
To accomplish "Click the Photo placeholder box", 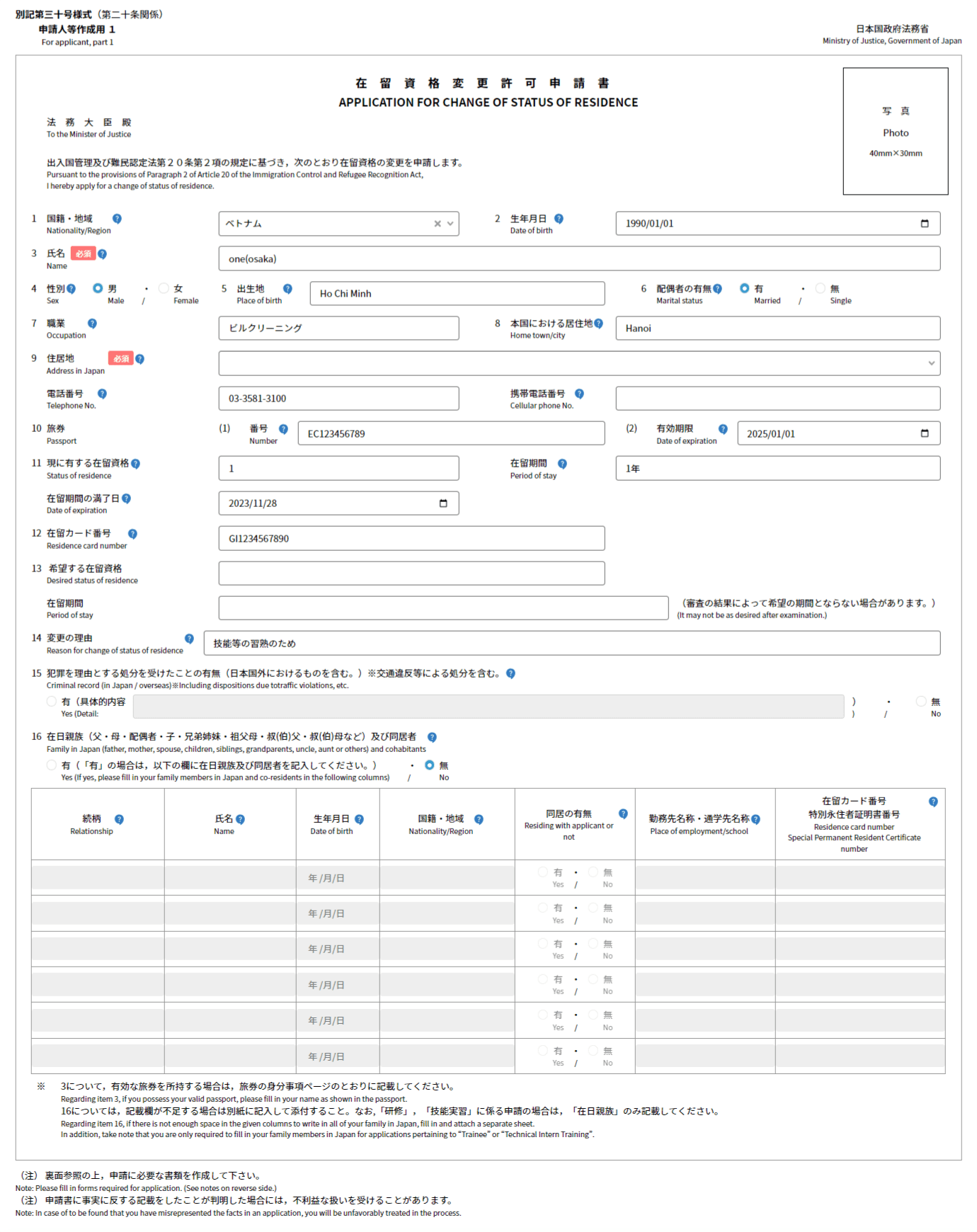I will [895, 131].
